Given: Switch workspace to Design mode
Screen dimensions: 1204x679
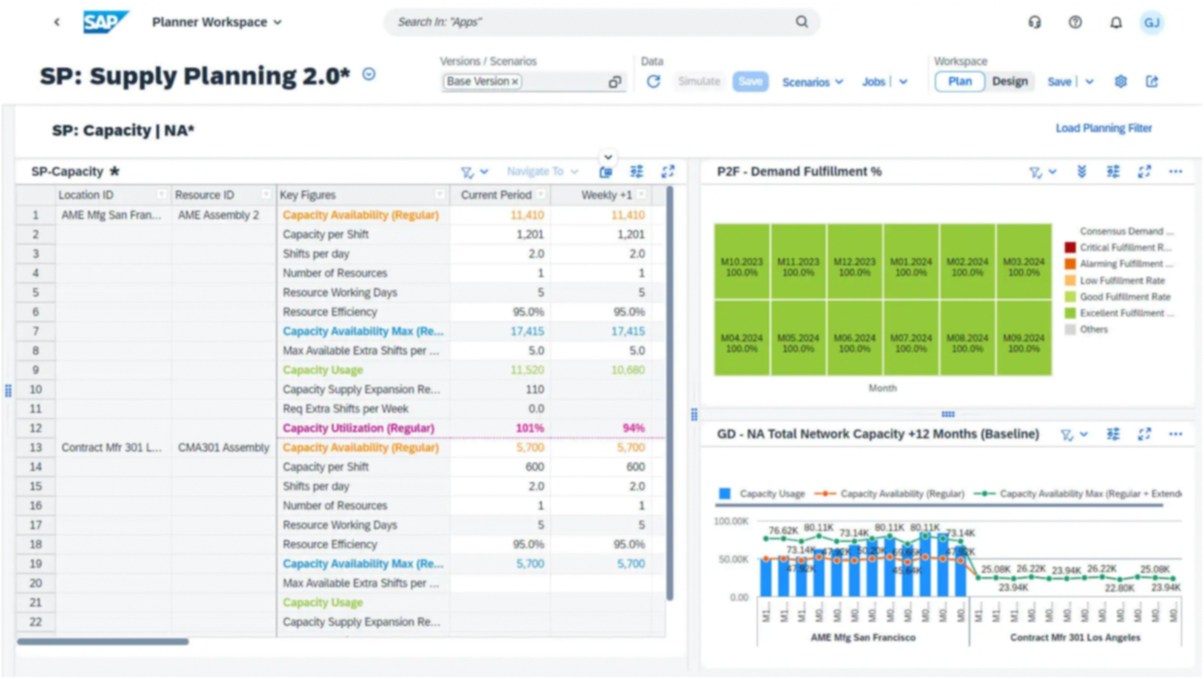Looking at the screenshot, I should (1009, 82).
